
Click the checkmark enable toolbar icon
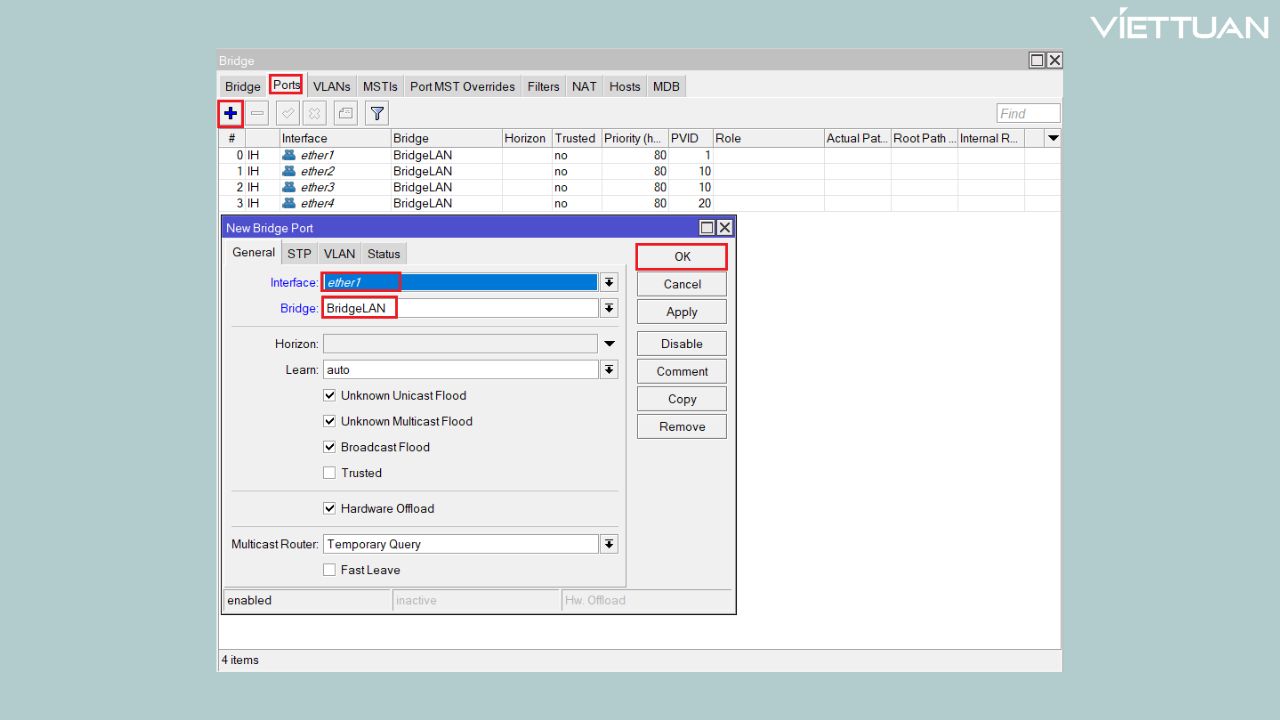(287, 113)
